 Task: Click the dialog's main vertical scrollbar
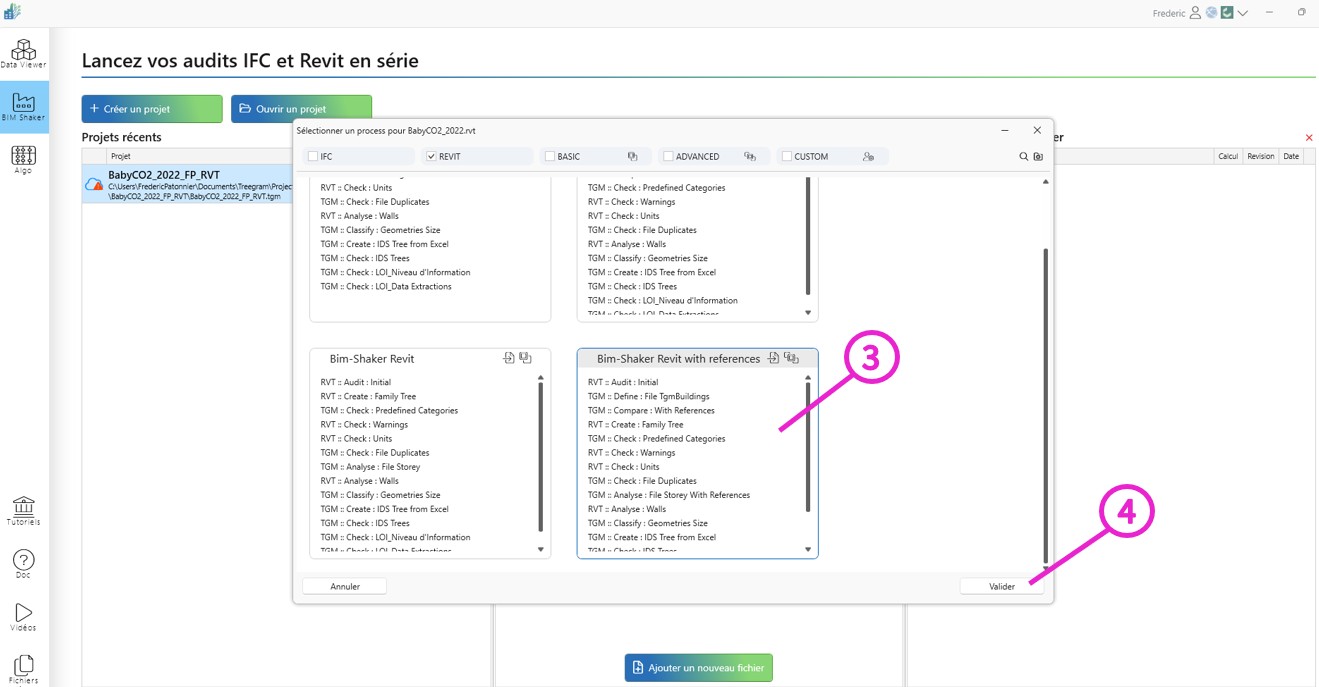[1045, 400]
